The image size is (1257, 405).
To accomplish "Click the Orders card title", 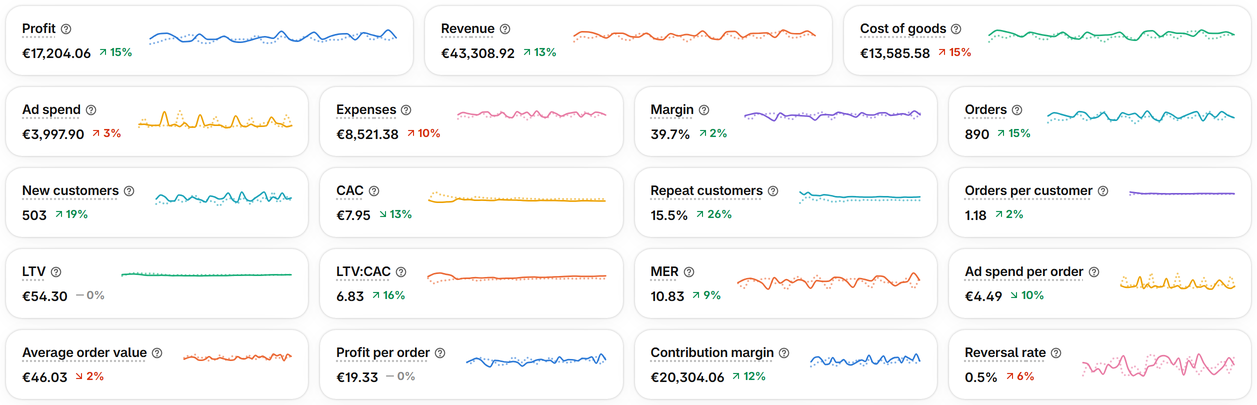I will (x=986, y=110).
